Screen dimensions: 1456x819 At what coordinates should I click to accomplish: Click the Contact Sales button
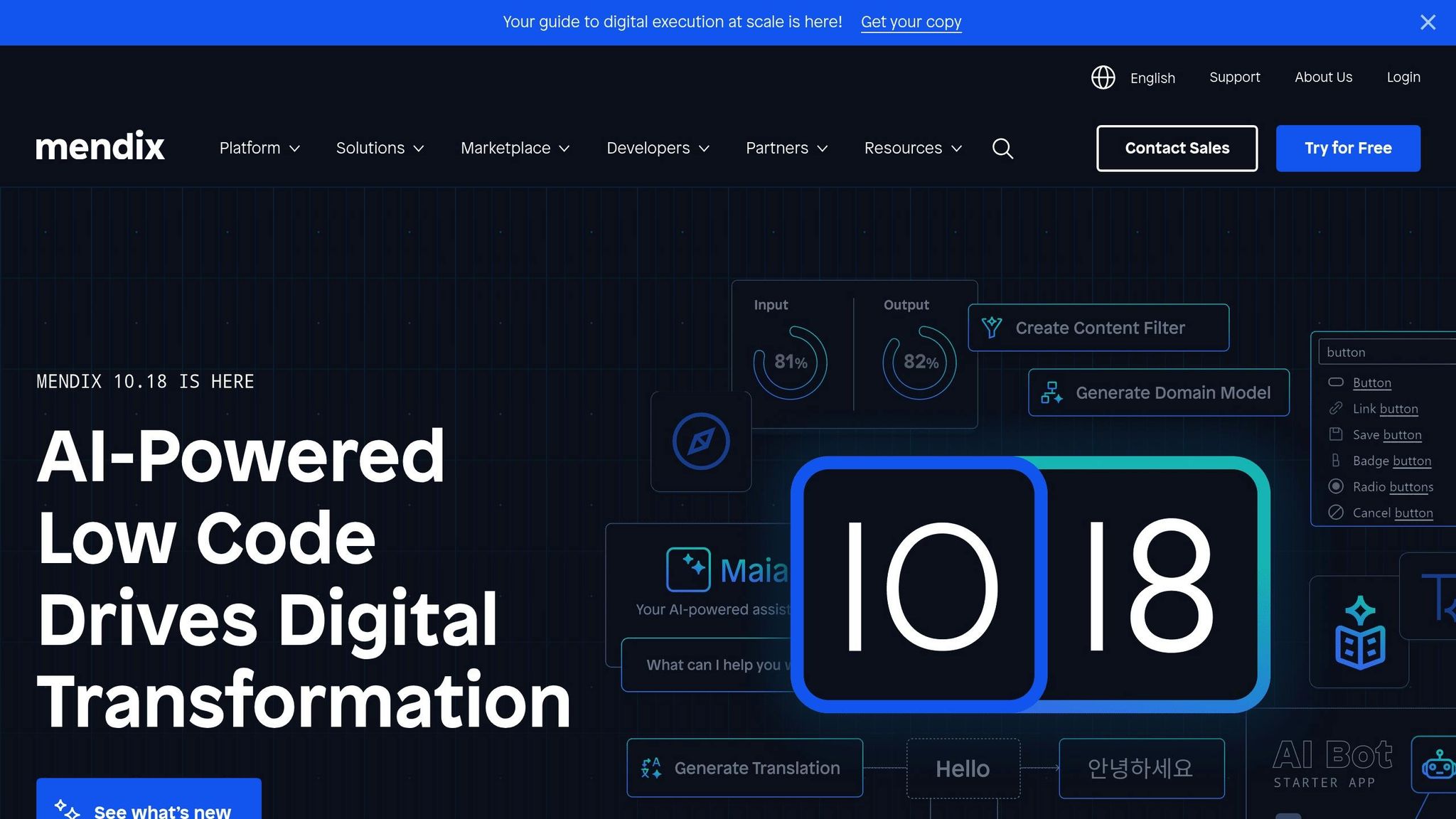coord(1177,148)
